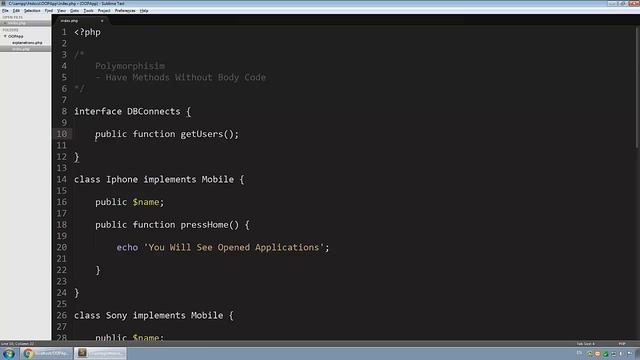Close the index.php tab with its x
Image resolution: width=640 pixels, height=360 pixels.
click(x=102, y=20)
